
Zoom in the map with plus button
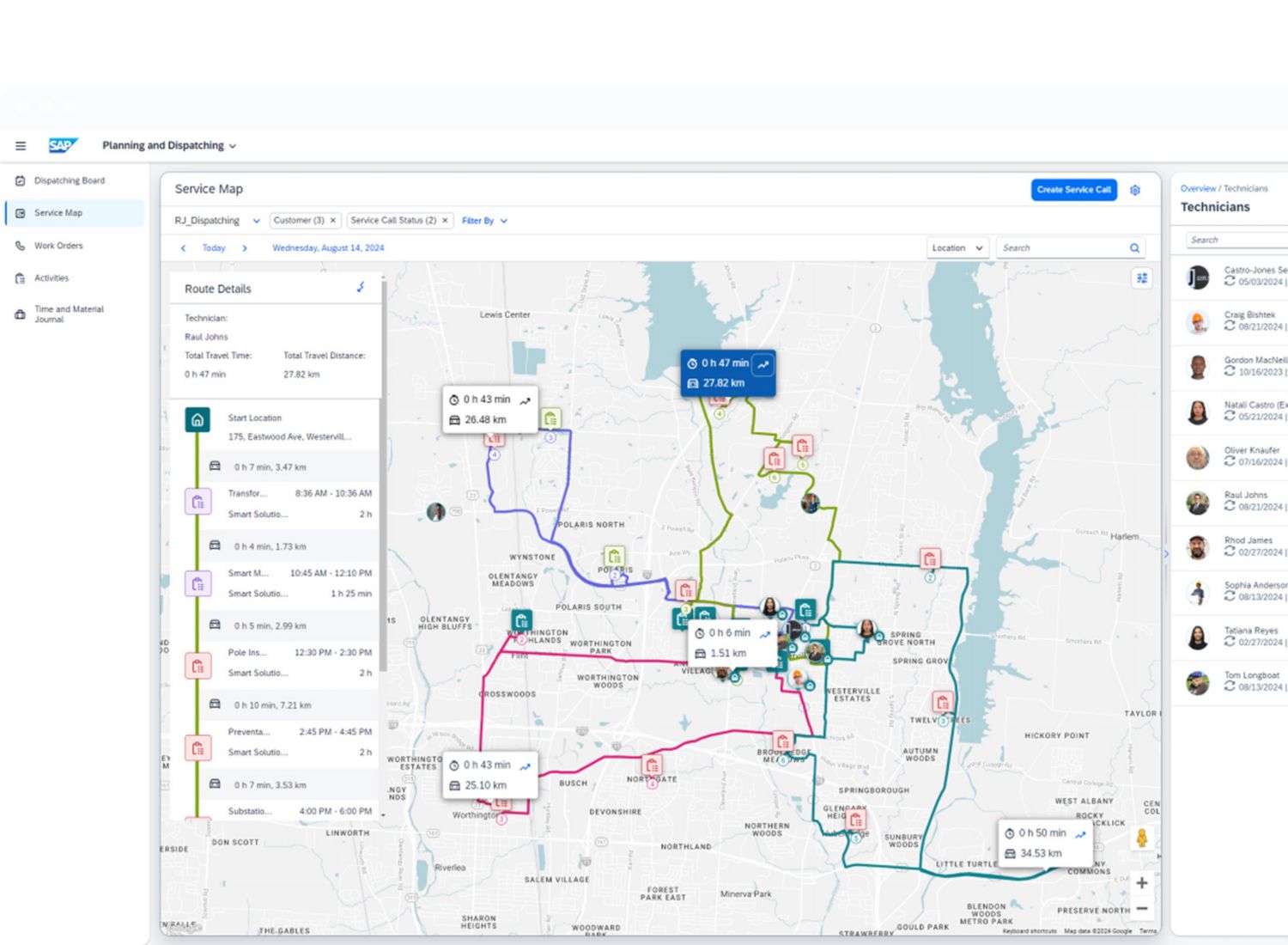[x=1141, y=883]
